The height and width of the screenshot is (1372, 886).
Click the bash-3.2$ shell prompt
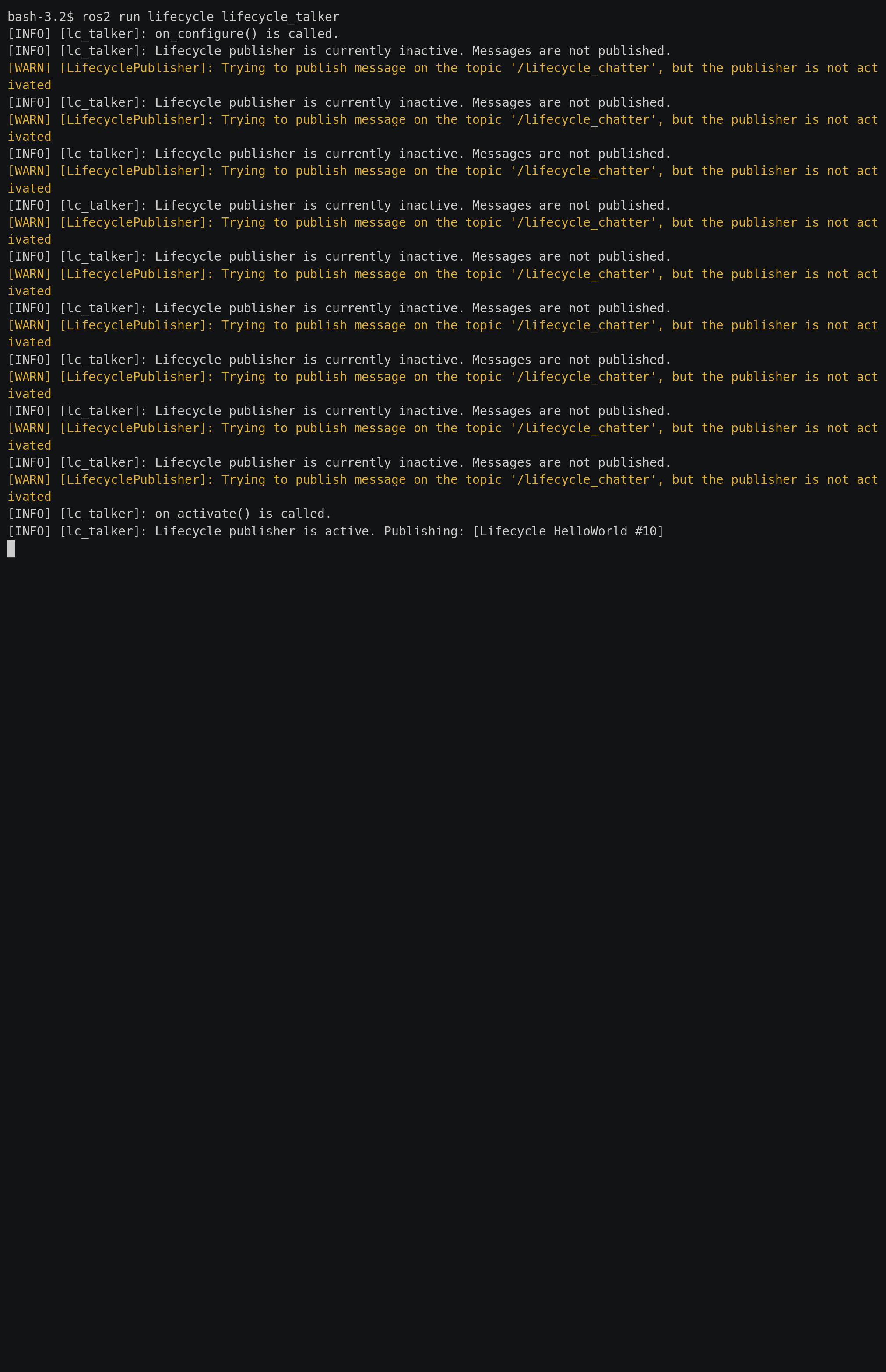tap(40, 17)
